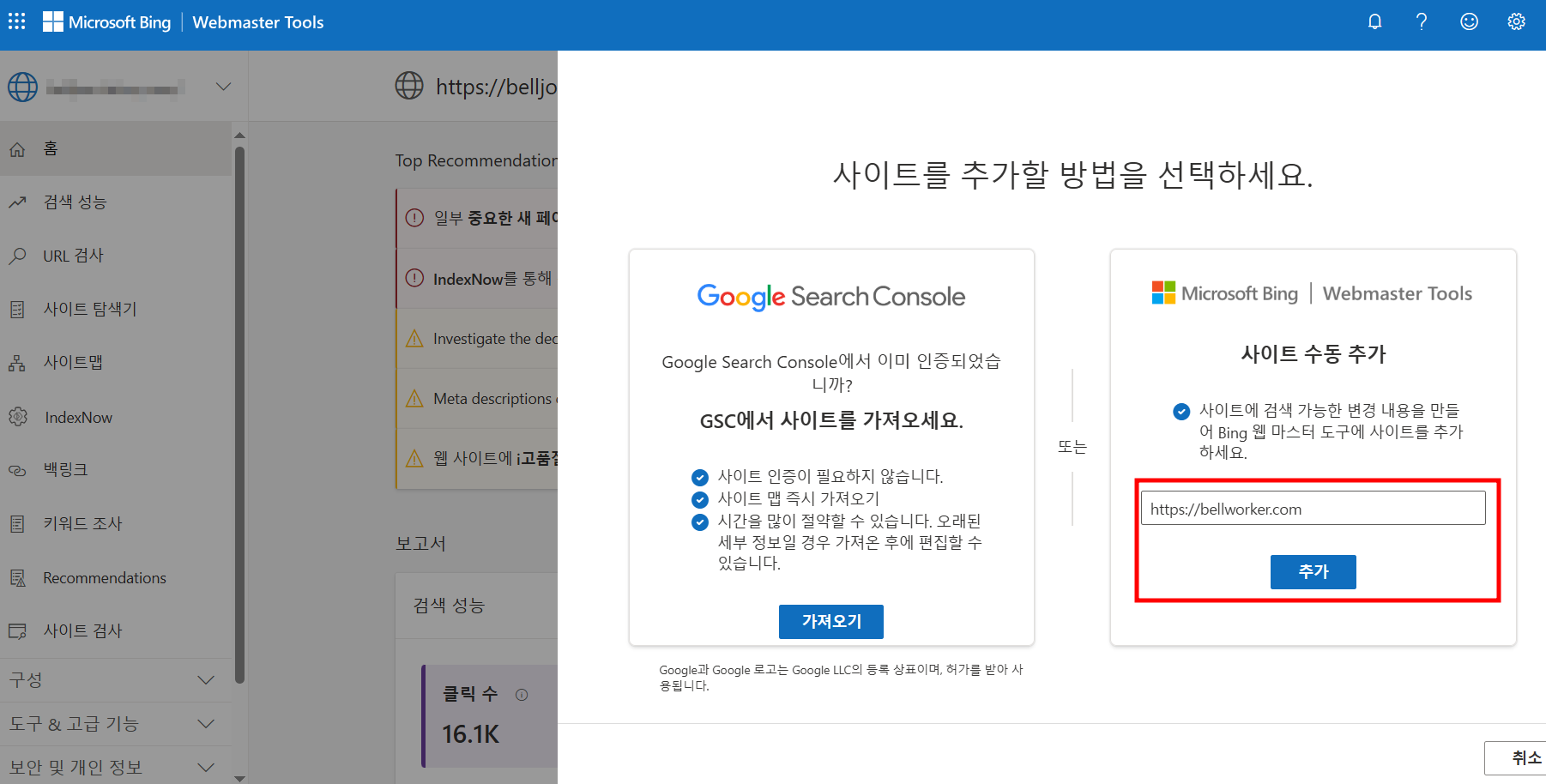Open help question mark icon
The height and width of the screenshot is (784, 1546).
(1422, 21)
